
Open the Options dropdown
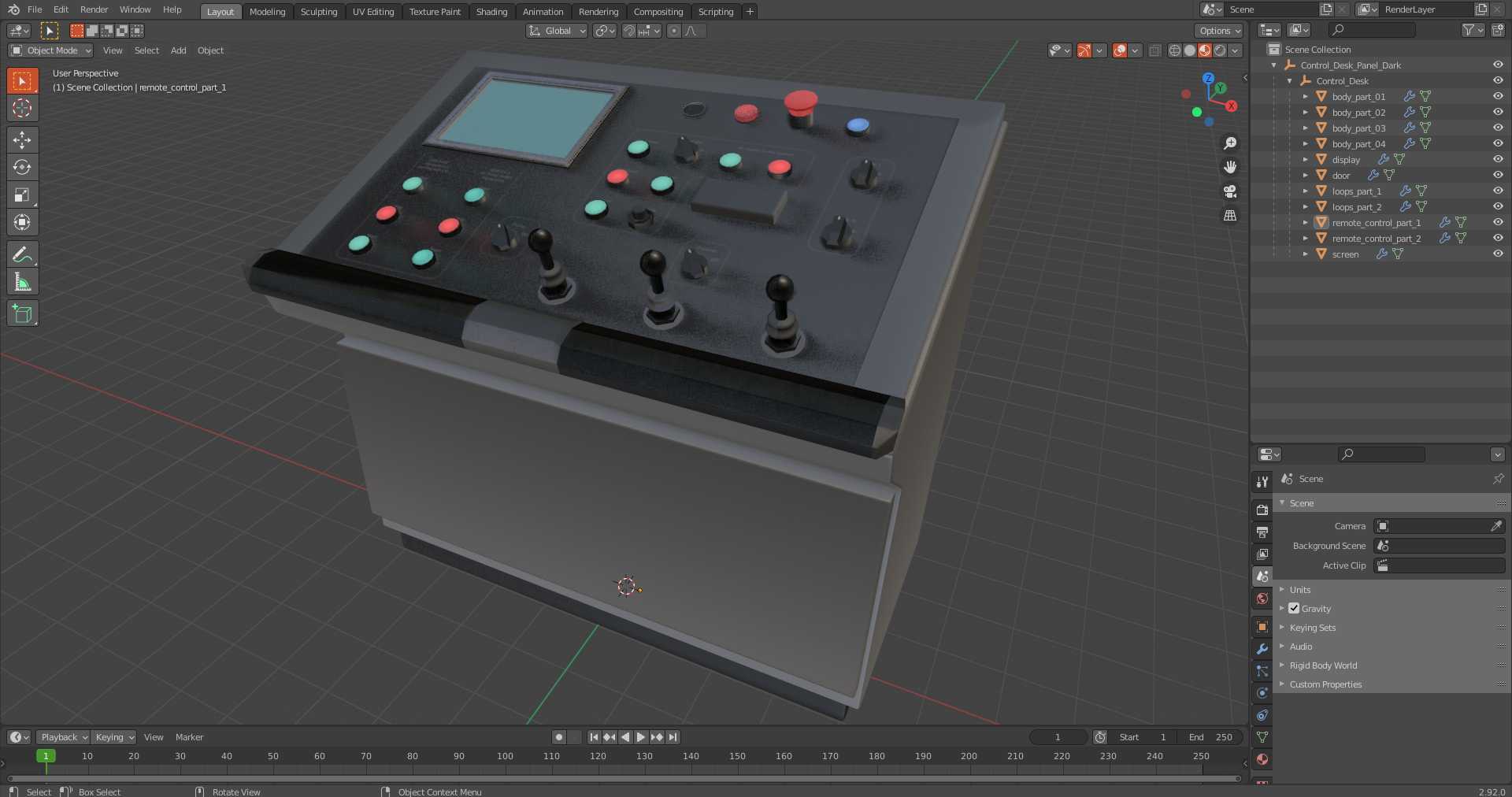(x=1219, y=31)
